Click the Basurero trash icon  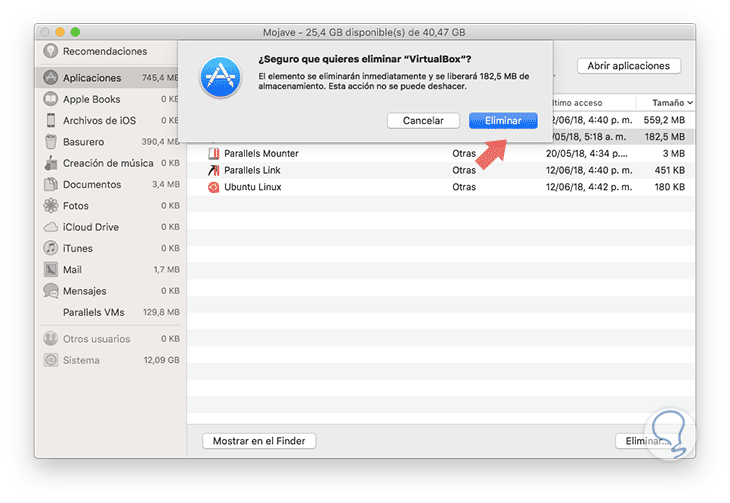click(x=50, y=142)
